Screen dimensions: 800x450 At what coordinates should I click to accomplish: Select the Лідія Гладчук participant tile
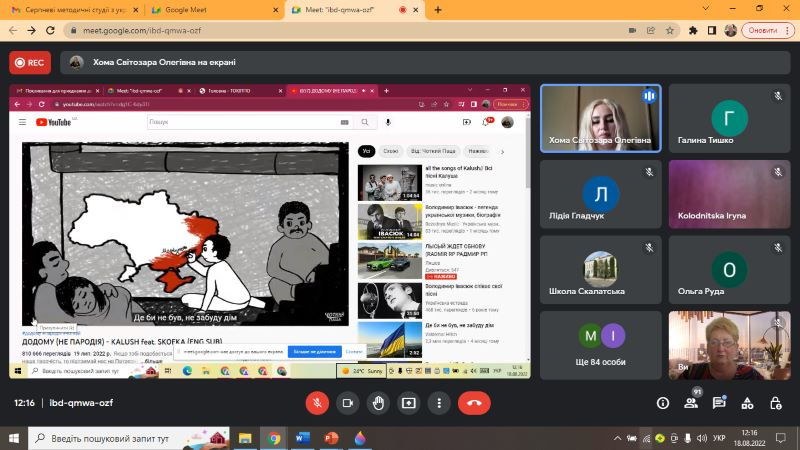pyautogui.click(x=601, y=194)
